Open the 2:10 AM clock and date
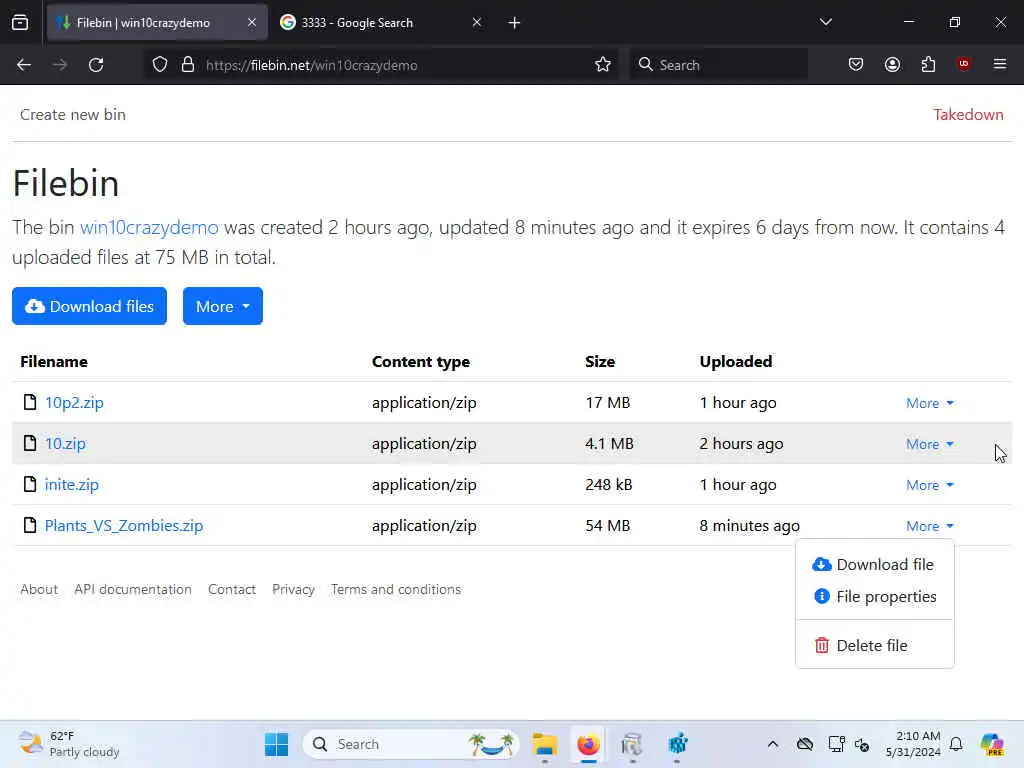The height and width of the screenshot is (768, 1024). 913,744
